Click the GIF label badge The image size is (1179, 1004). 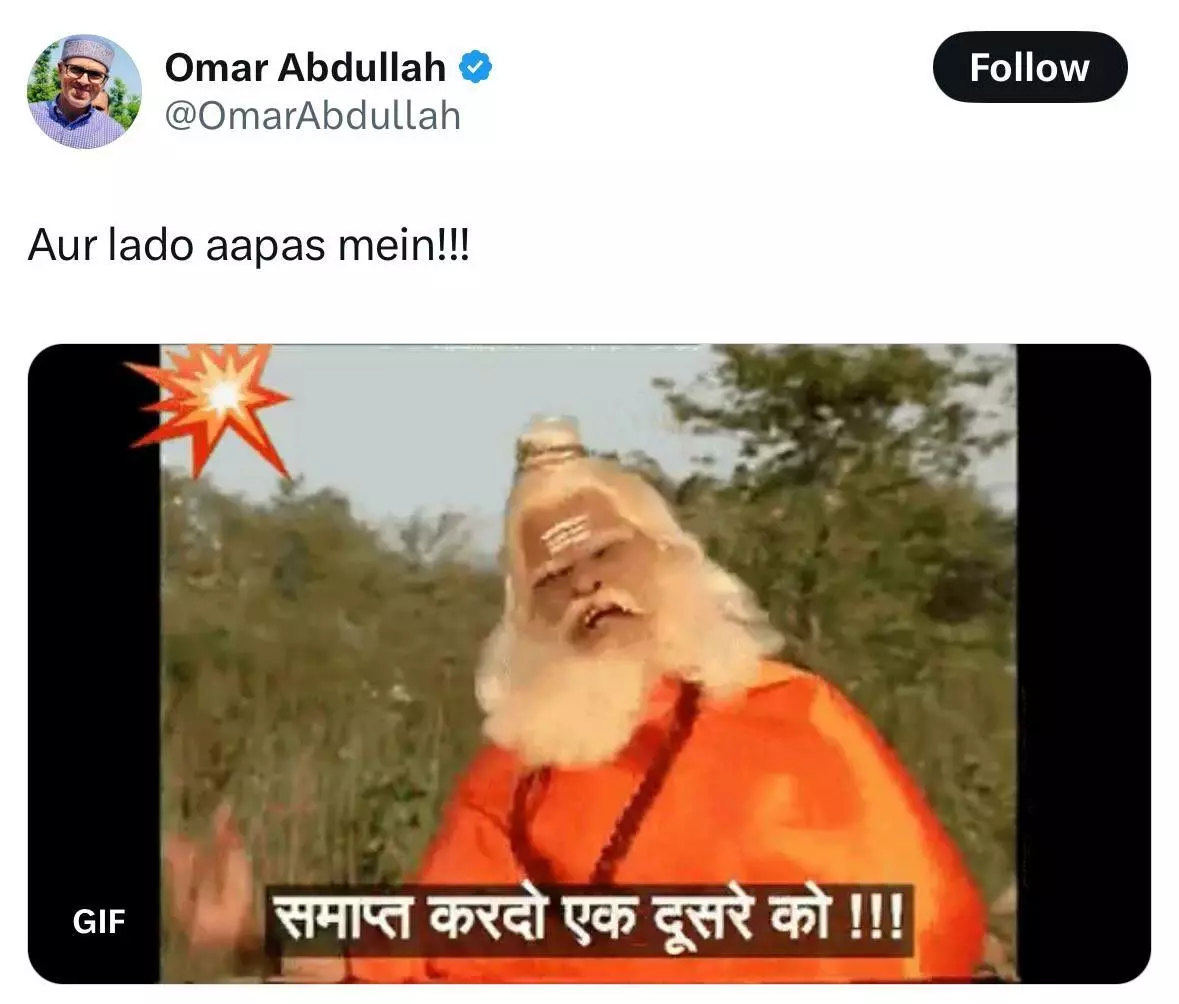point(99,921)
